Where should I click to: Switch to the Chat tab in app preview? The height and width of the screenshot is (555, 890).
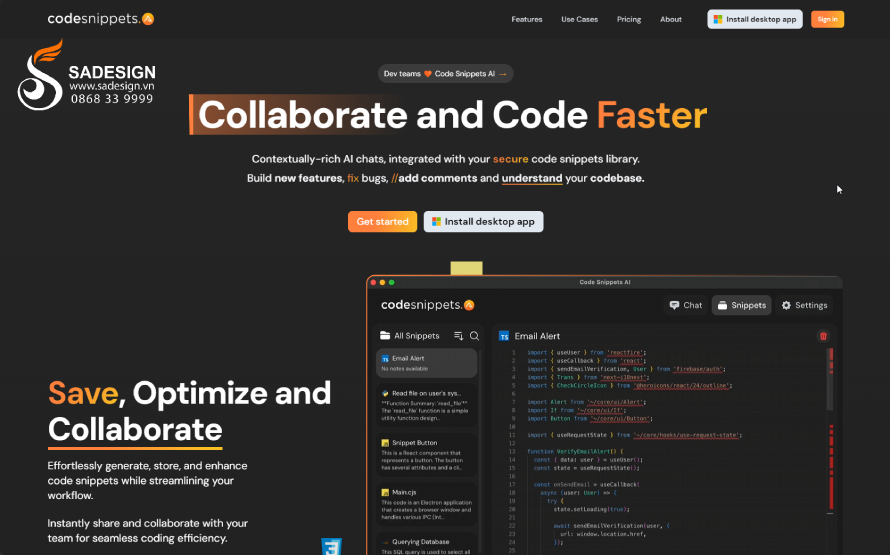pos(686,305)
